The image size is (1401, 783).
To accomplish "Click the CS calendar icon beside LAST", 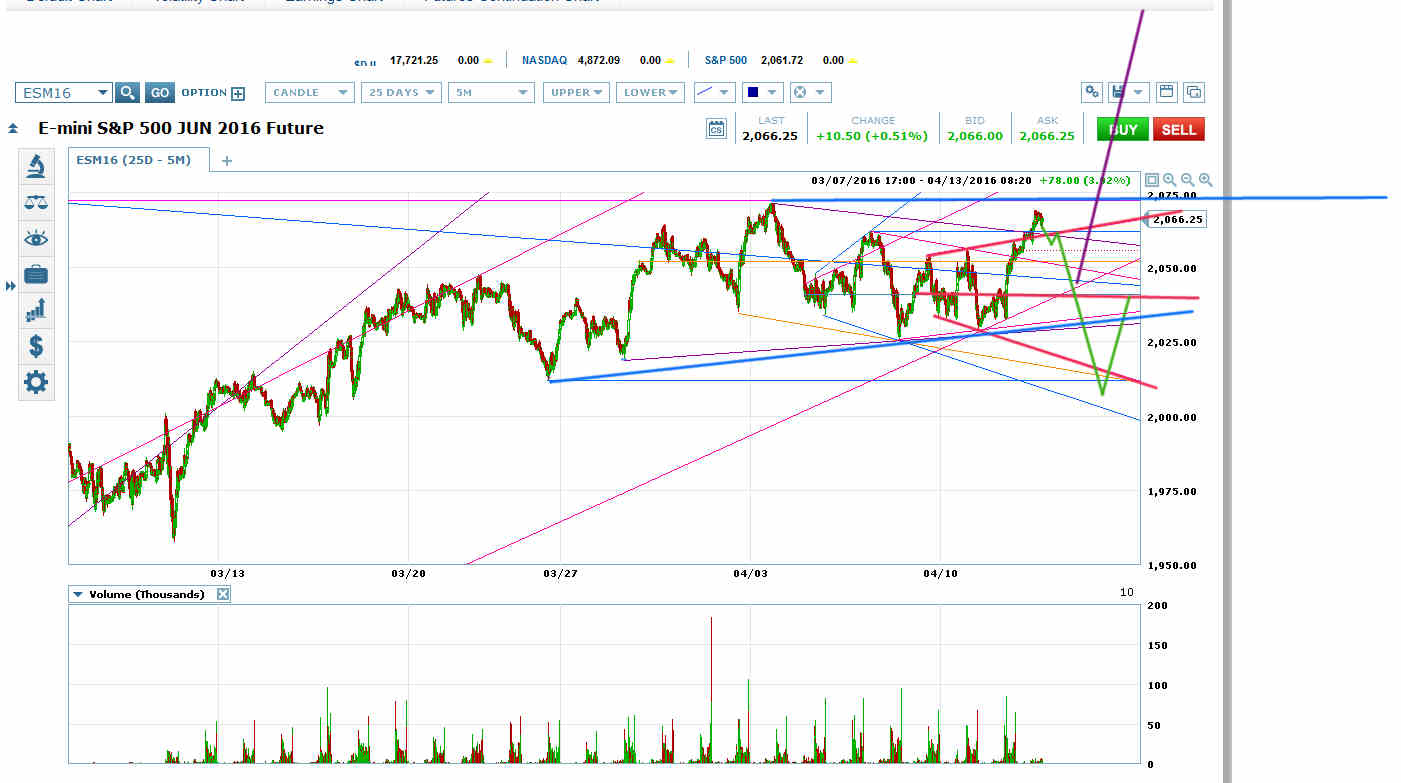I will tap(715, 129).
